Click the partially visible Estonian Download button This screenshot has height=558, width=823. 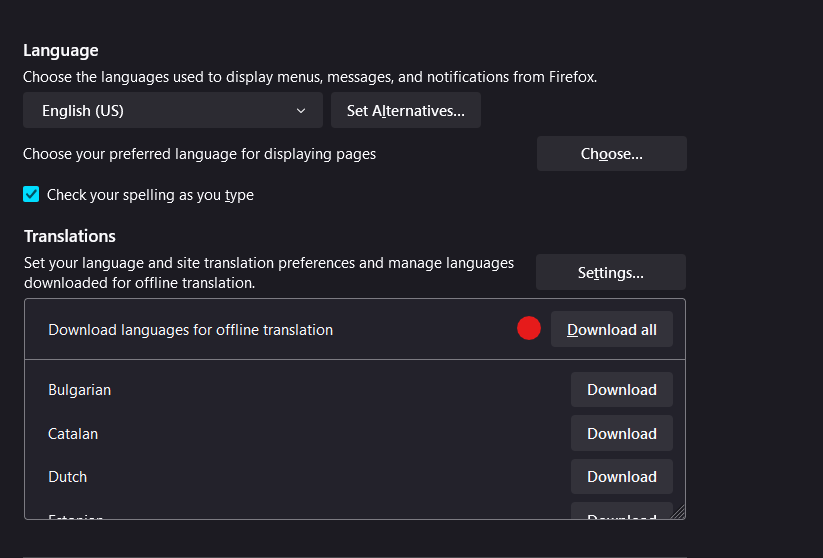621,513
